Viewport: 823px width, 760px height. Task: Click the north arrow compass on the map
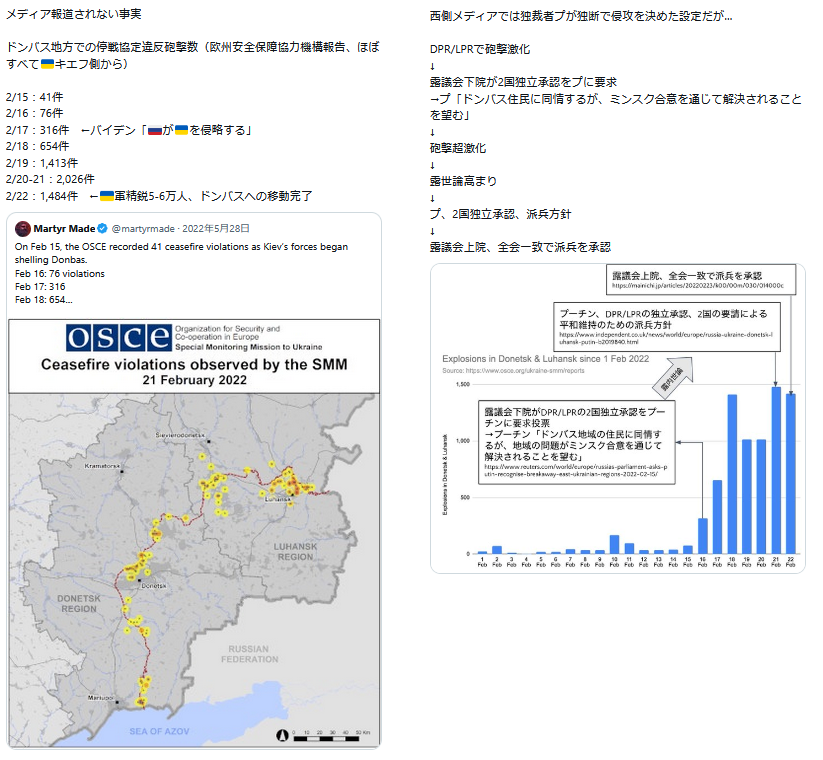point(281,735)
